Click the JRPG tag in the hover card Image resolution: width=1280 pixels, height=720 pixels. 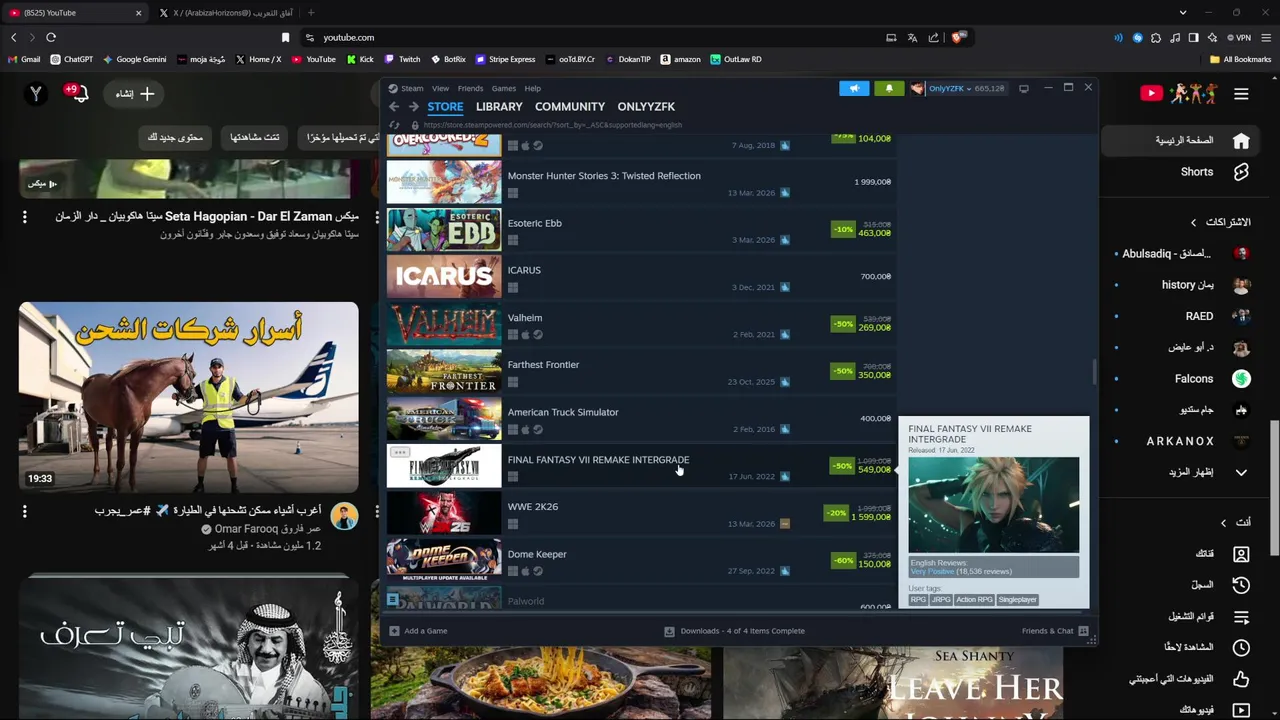(x=941, y=599)
